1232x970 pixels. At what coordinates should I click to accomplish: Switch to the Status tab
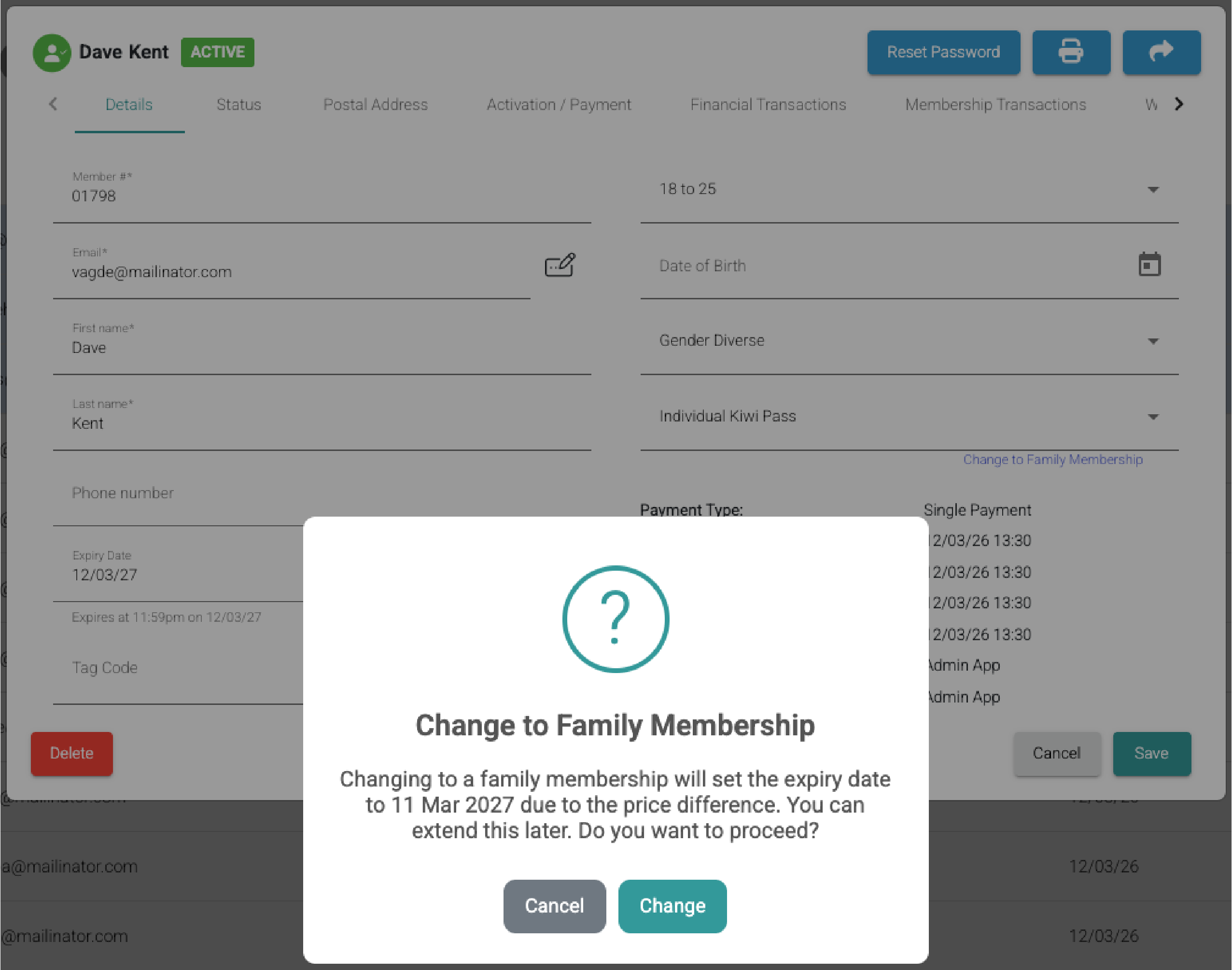(x=238, y=104)
